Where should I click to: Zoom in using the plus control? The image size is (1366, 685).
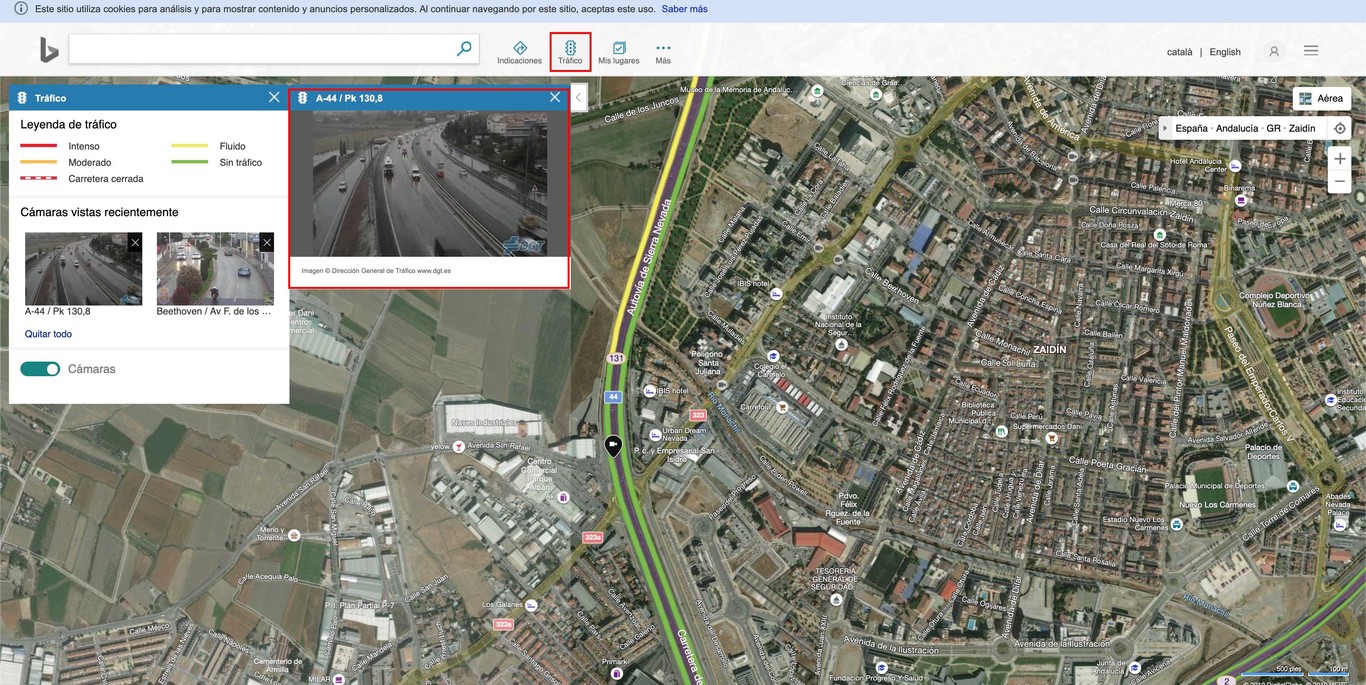1339,157
